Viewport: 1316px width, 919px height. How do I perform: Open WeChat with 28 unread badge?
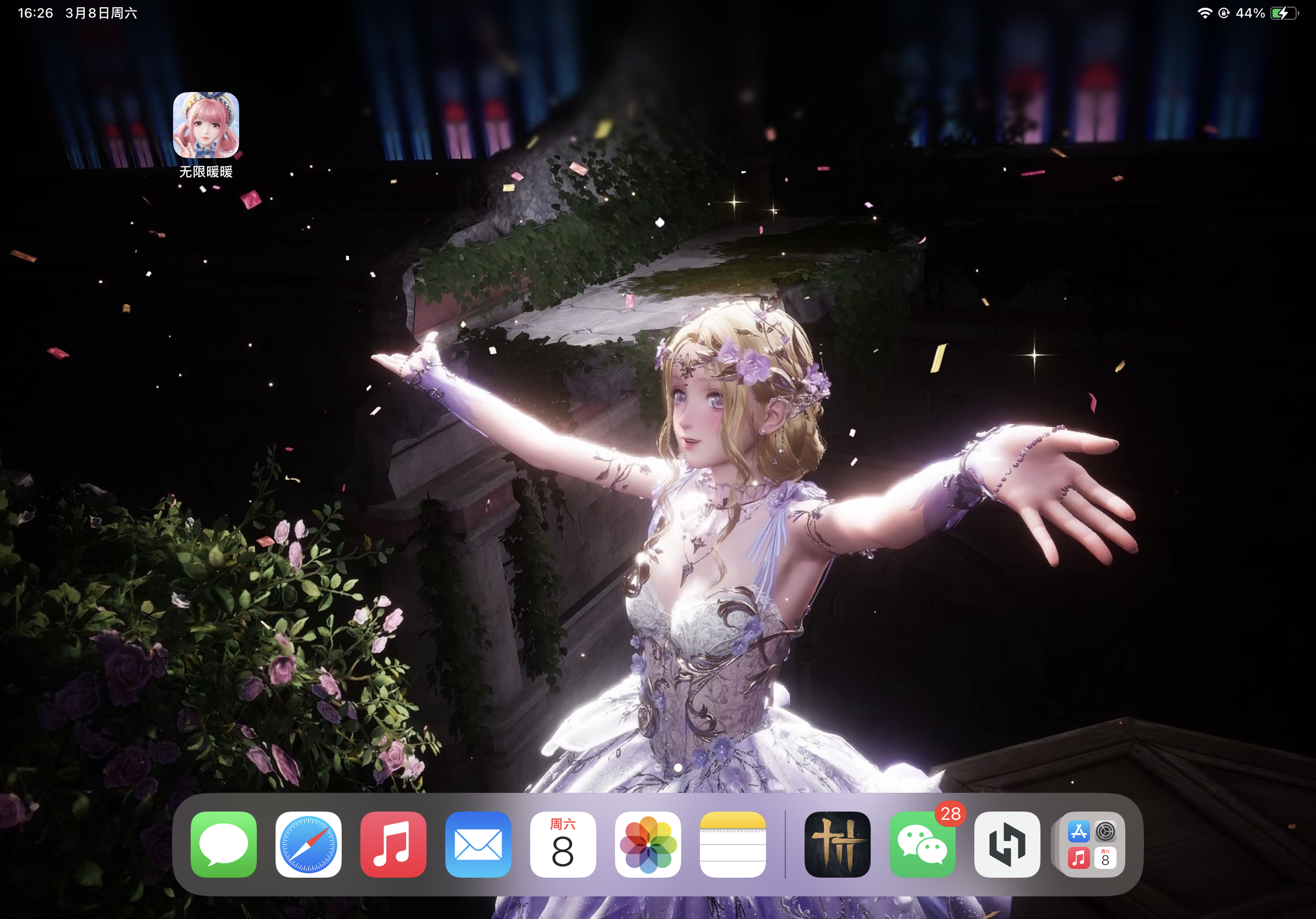point(922,845)
